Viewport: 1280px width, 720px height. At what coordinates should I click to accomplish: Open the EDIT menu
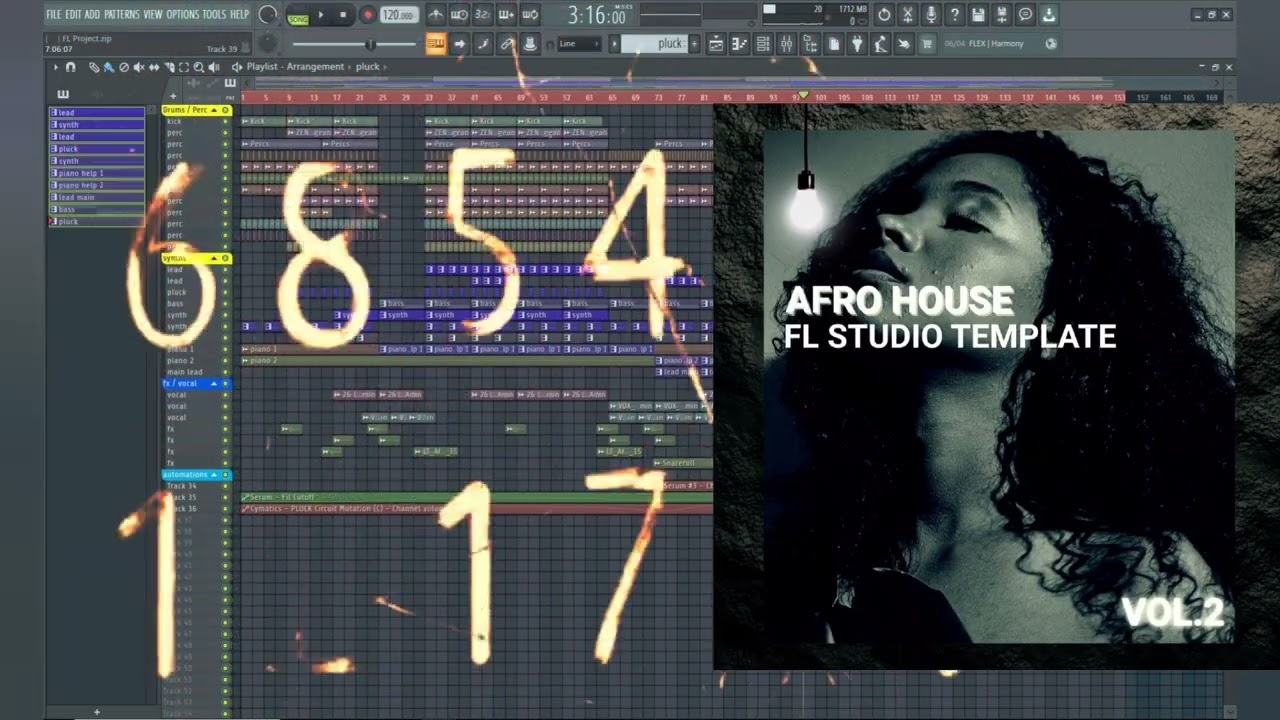[x=73, y=14]
